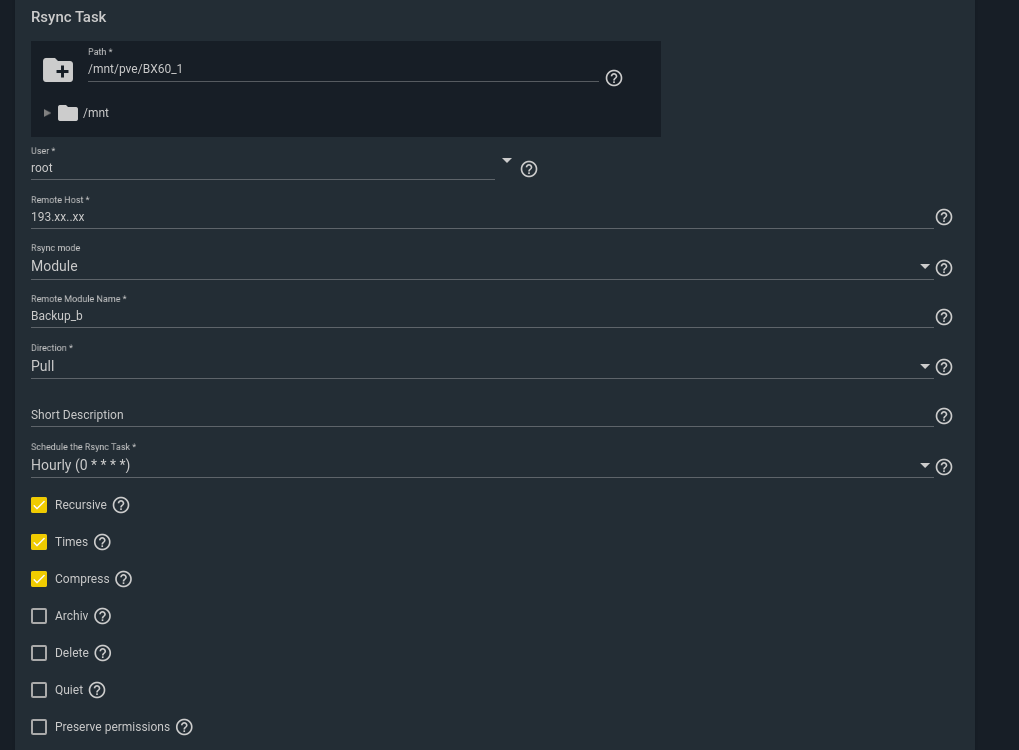Show help for Remote Module Name

944,317
